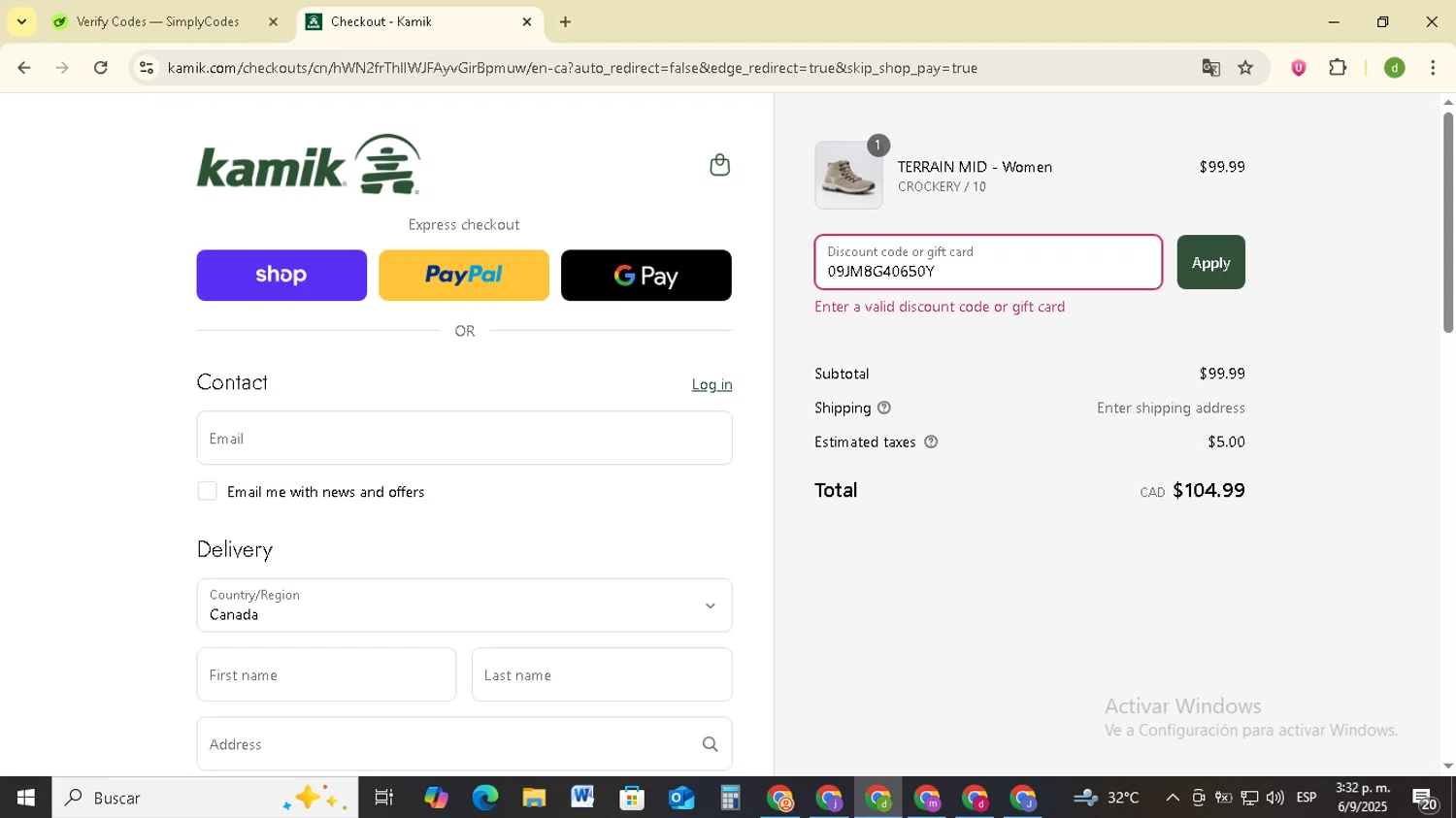Open site information icon in address bar

click(146, 68)
